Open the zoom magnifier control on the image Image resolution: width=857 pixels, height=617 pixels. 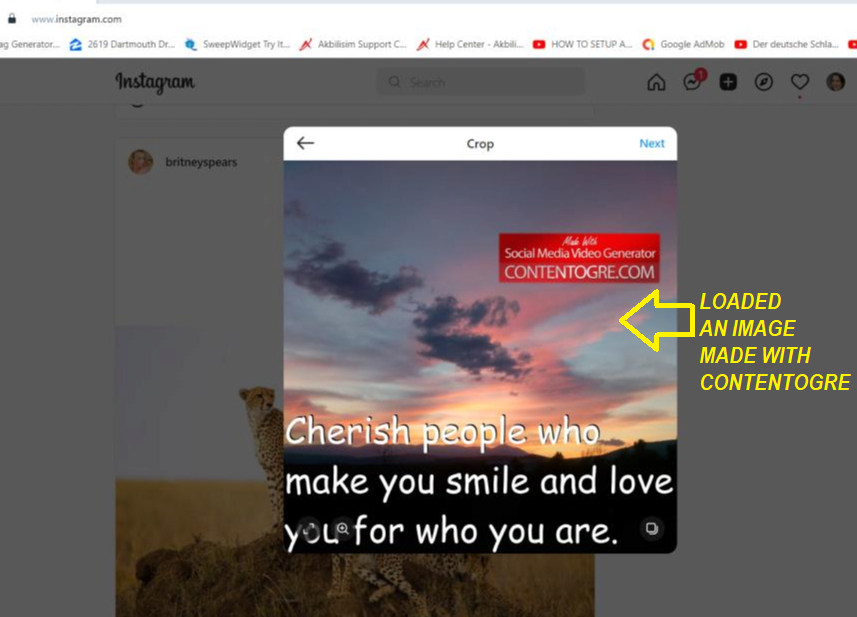click(343, 528)
